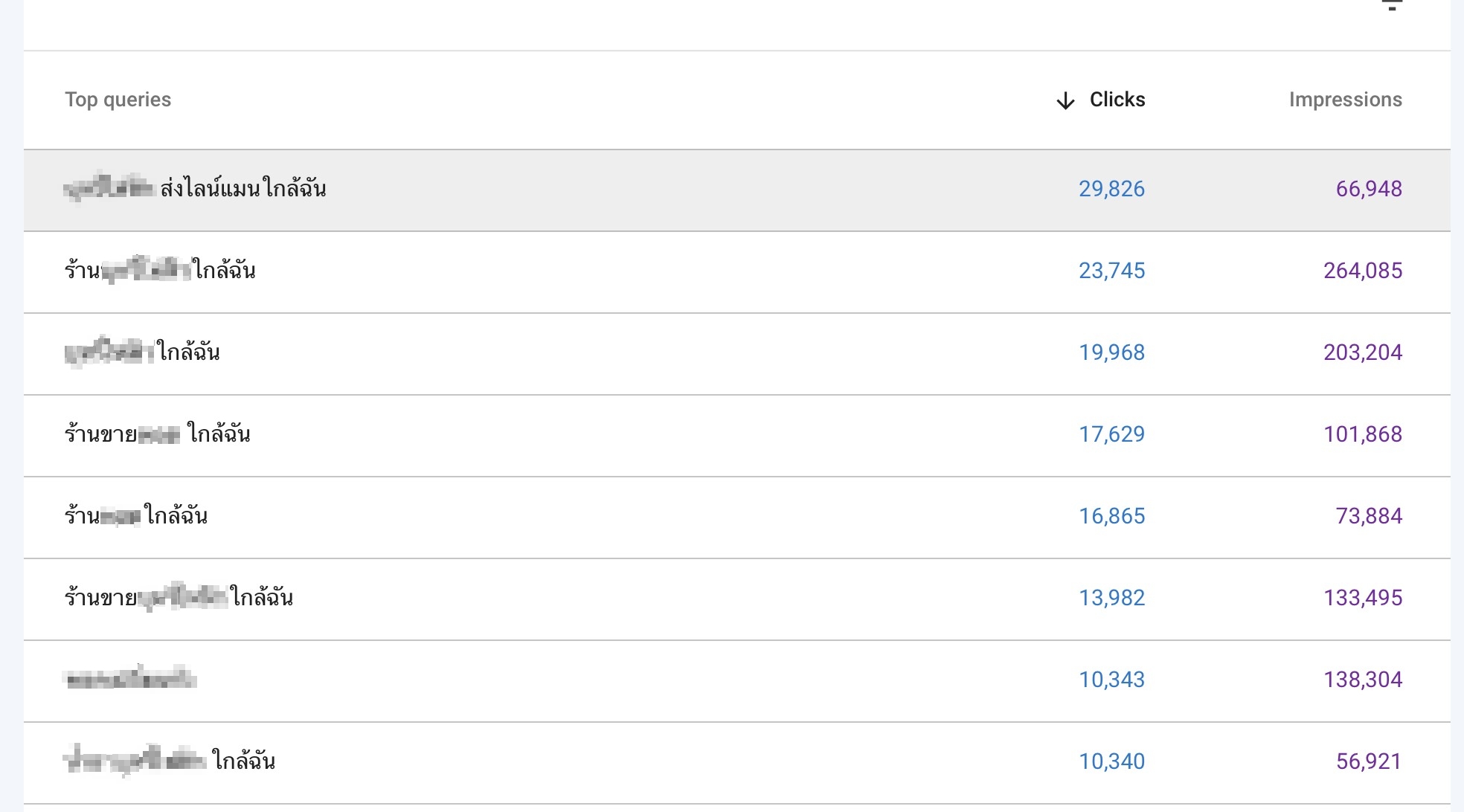Image resolution: width=1464 pixels, height=812 pixels.
Task: Click the down arrow sort indicator beside Clicks
Action: pyautogui.click(x=1065, y=100)
